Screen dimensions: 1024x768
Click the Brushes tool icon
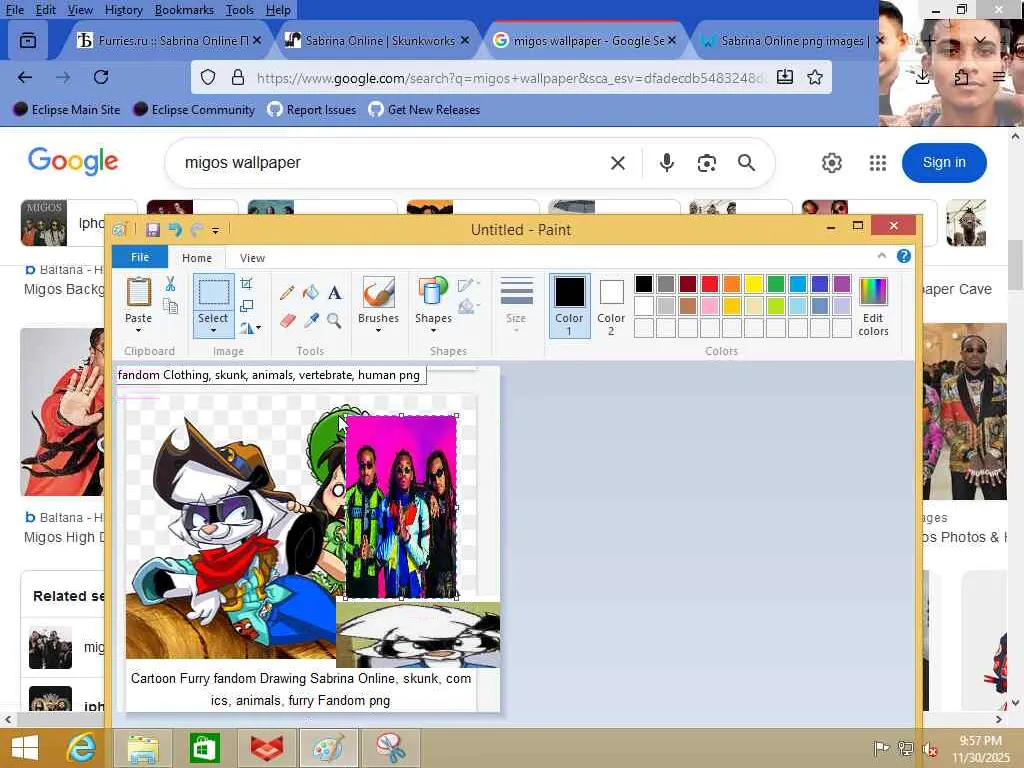[378, 292]
